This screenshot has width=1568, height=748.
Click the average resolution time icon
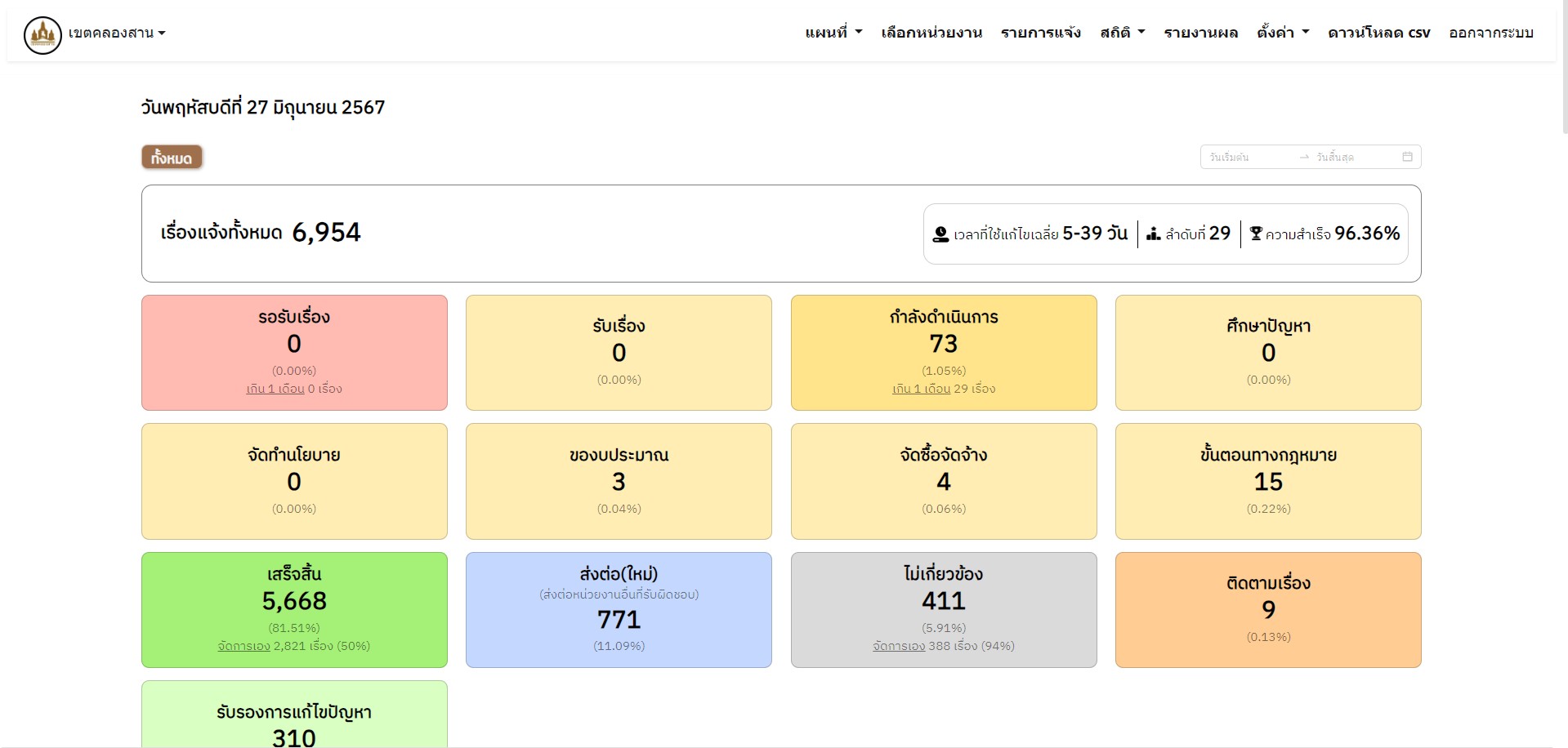(940, 234)
